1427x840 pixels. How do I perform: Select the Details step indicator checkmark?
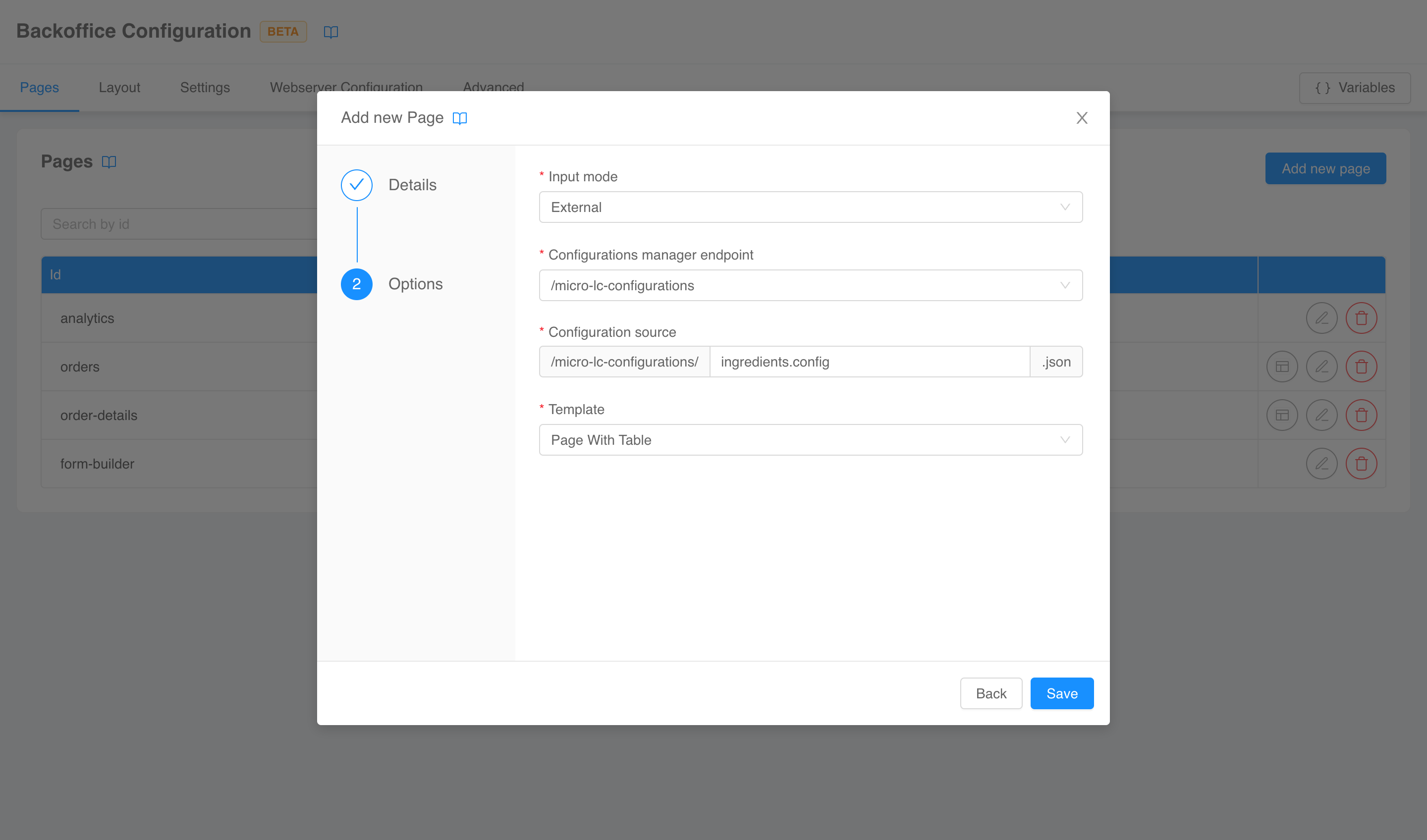point(356,185)
